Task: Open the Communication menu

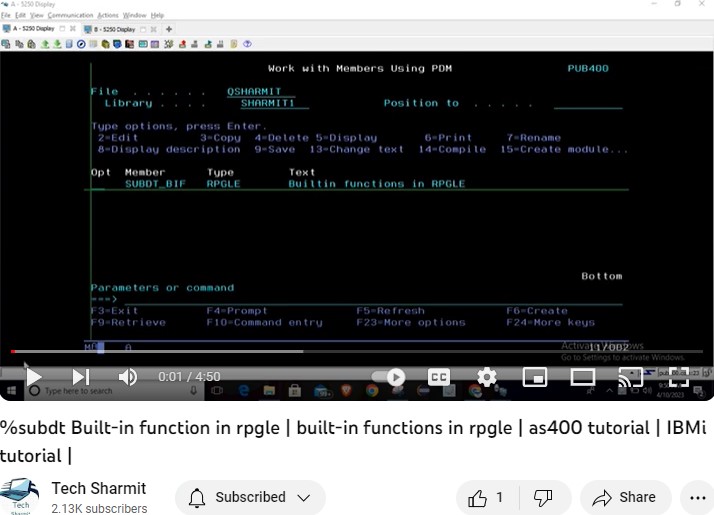Action: point(70,15)
